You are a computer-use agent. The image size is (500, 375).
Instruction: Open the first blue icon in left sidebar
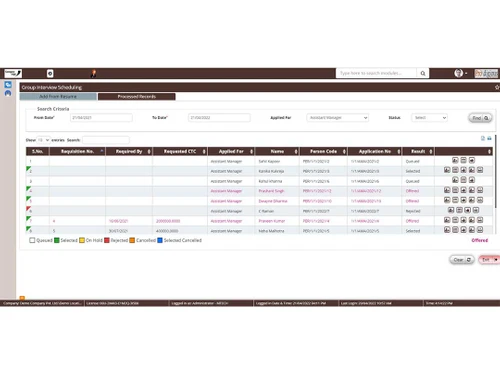tap(8, 85)
